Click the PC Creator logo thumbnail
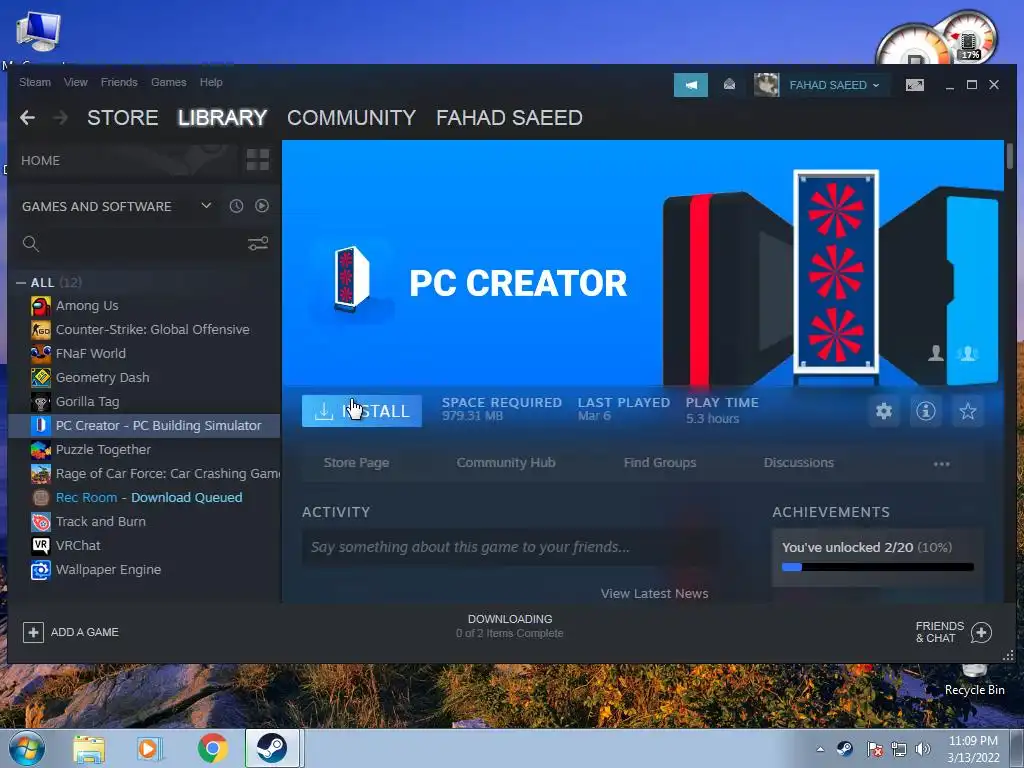 pyautogui.click(x=351, y=279)
